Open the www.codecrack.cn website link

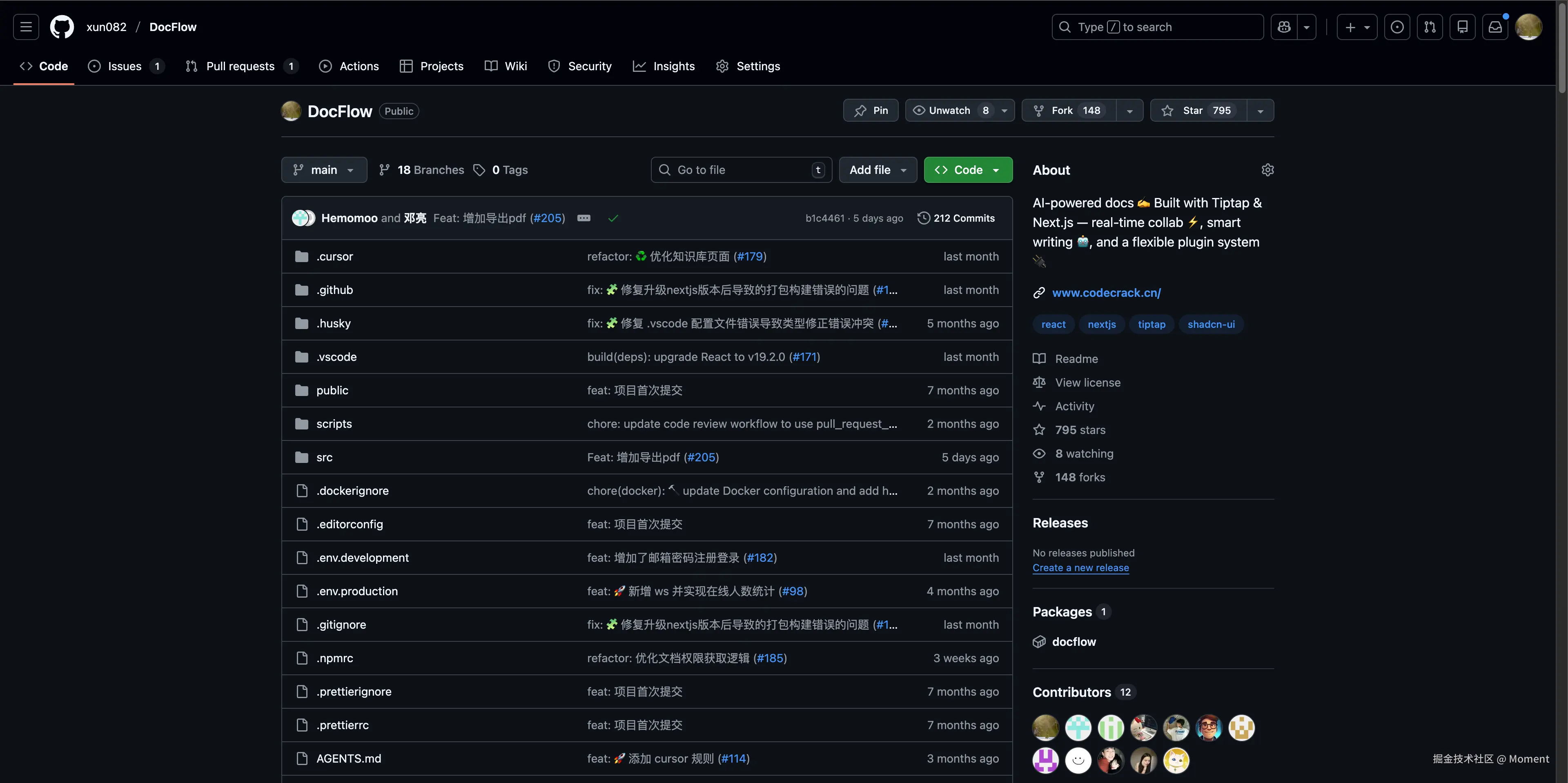[1106, 293]
